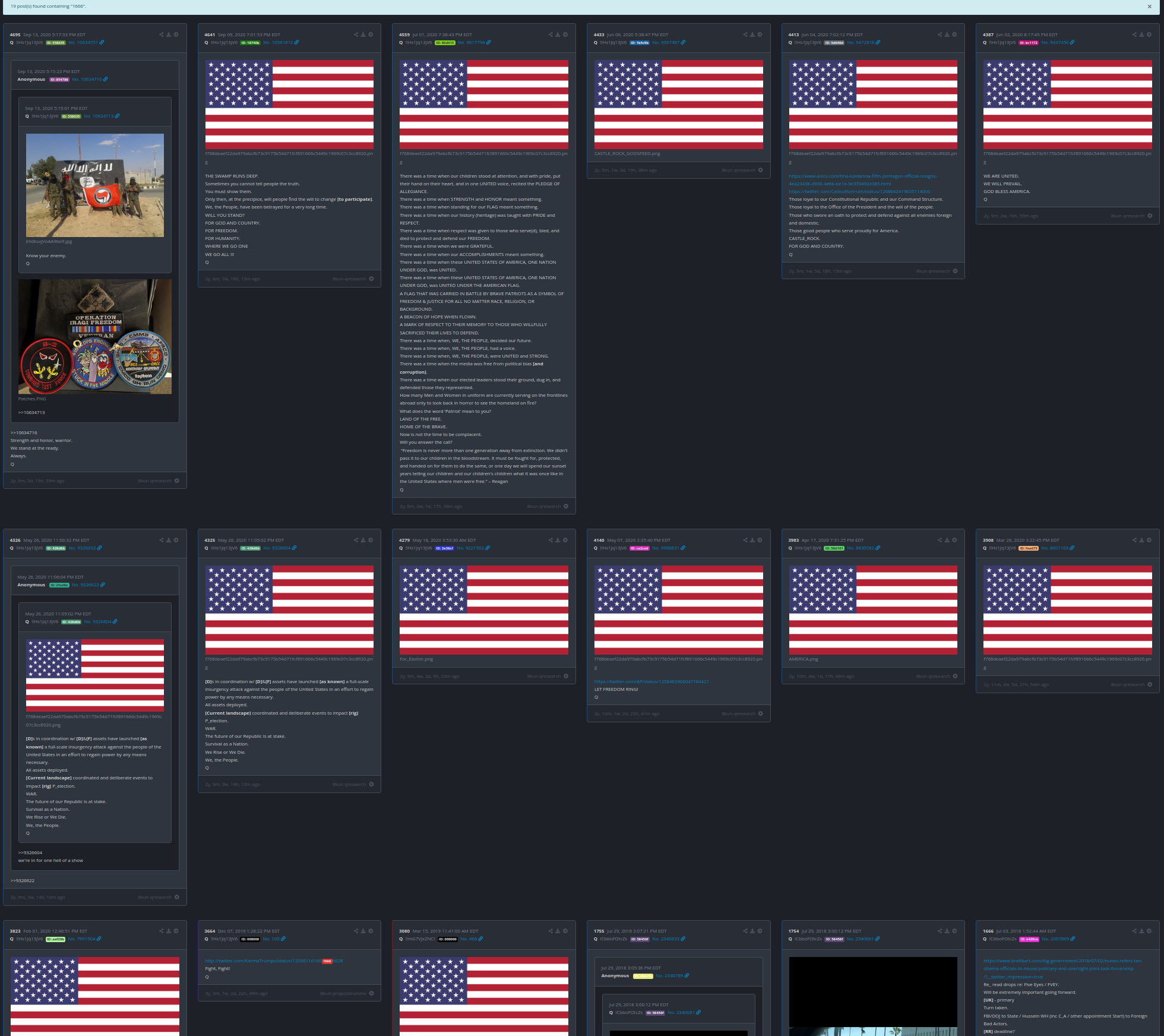Open '8kun qresearch' source link of post 4140

(738, 713)
